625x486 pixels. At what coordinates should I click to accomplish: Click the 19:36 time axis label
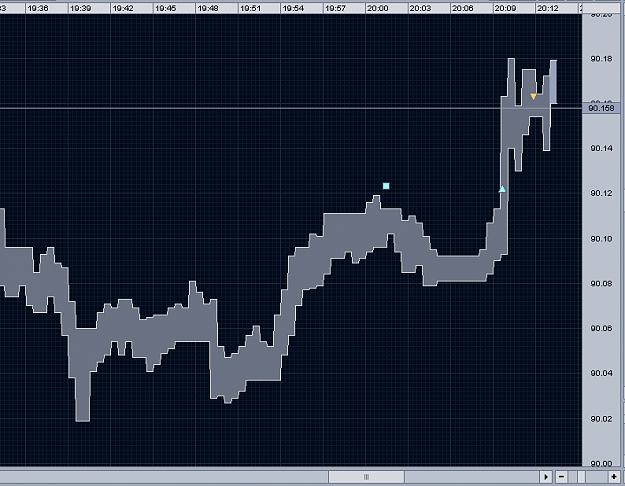[38, 8]
